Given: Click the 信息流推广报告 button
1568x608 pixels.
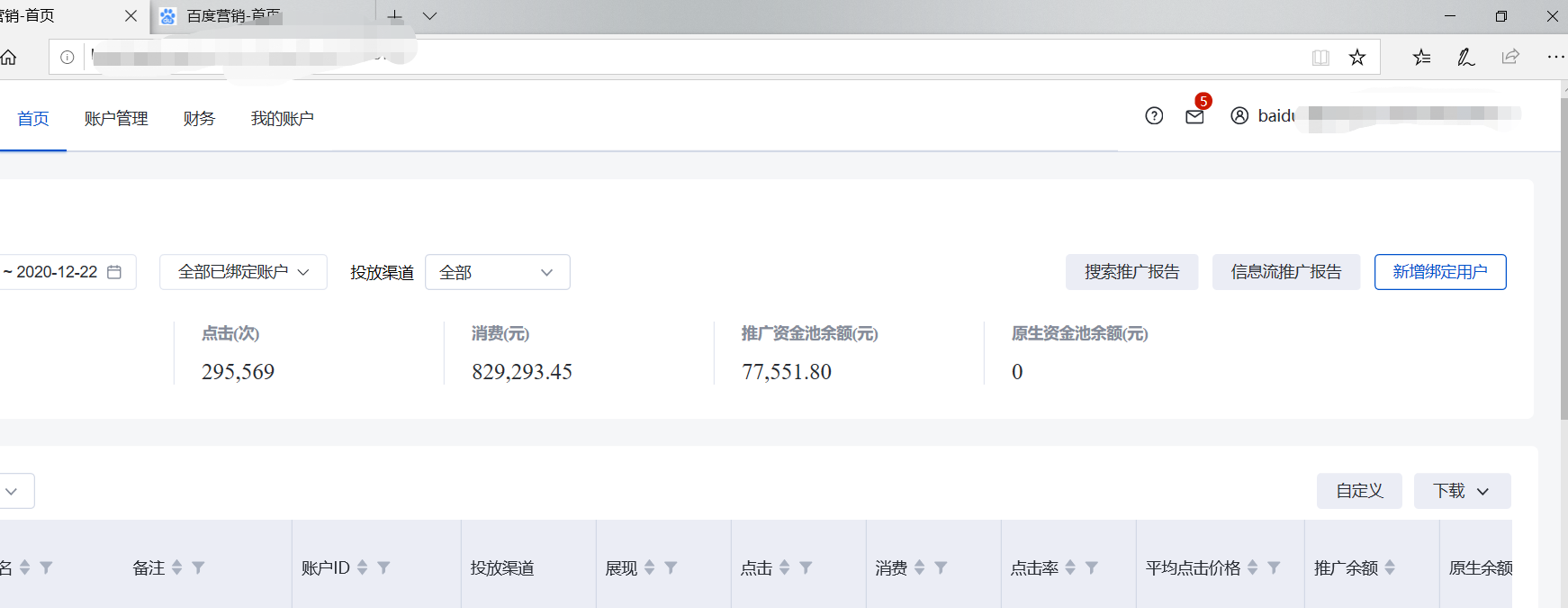Looking at the screenshot, I should (x=1286, y=272).
